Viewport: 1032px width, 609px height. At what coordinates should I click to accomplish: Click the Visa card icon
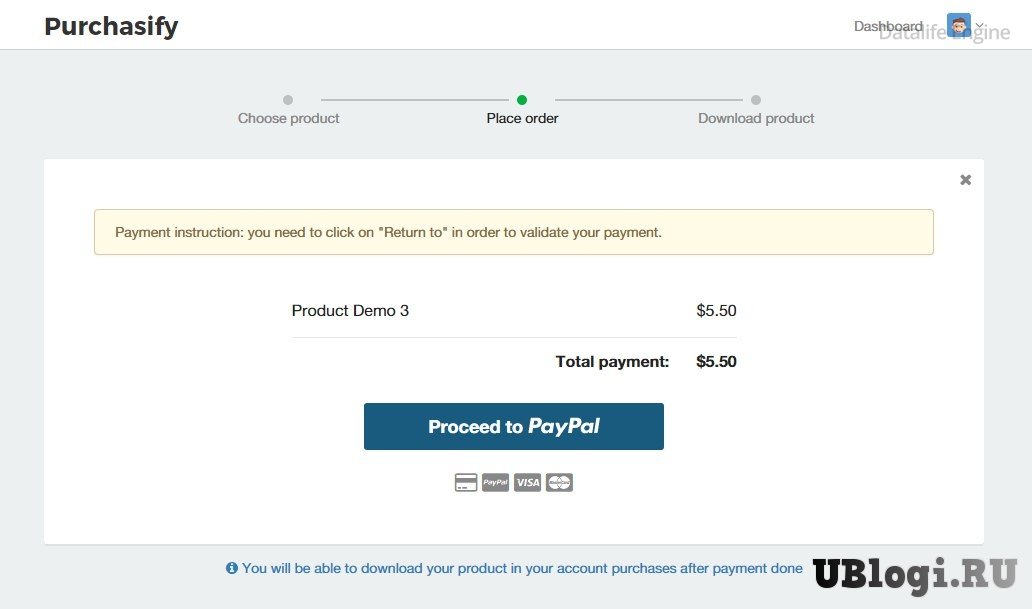point(527,483)
